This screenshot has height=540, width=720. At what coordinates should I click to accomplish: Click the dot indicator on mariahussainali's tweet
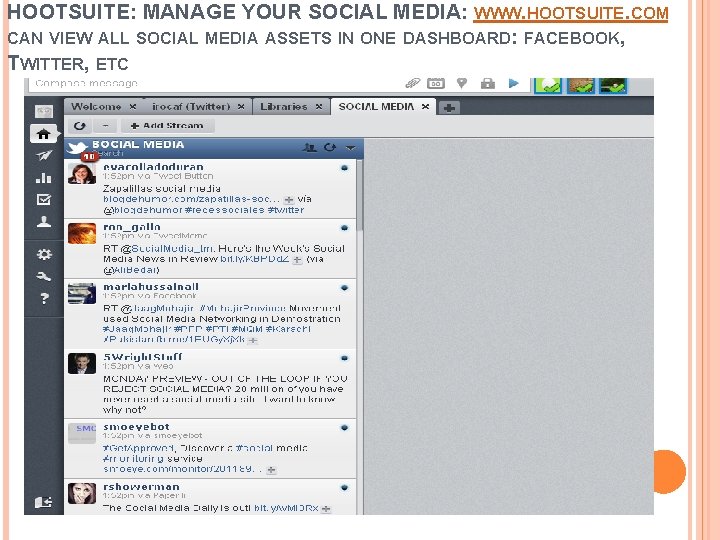344,288
